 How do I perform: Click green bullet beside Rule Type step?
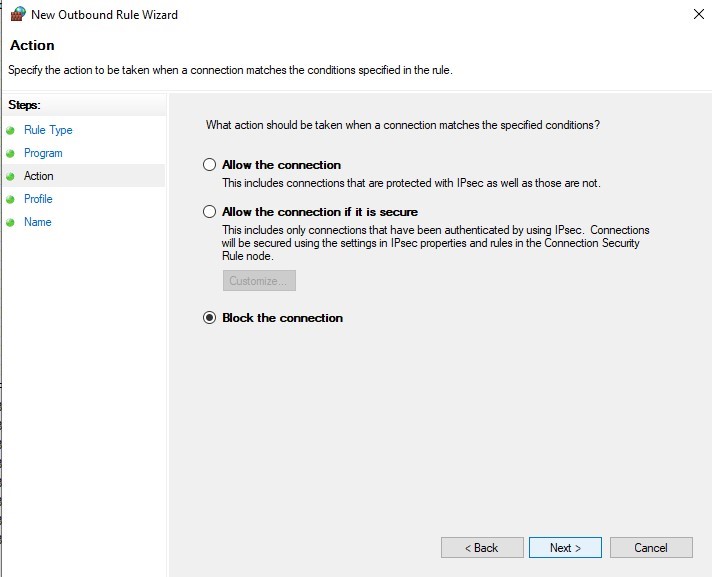click(x=10, y=131)
